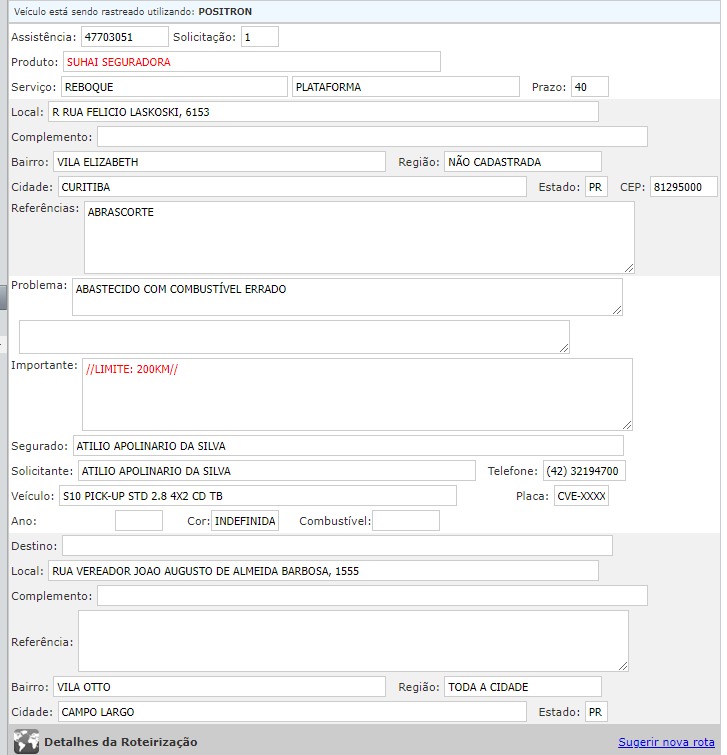This screenshot has height=755, width=727.
Task: Grab the resize handle of Importante textarea
Action: click(627, 424)
